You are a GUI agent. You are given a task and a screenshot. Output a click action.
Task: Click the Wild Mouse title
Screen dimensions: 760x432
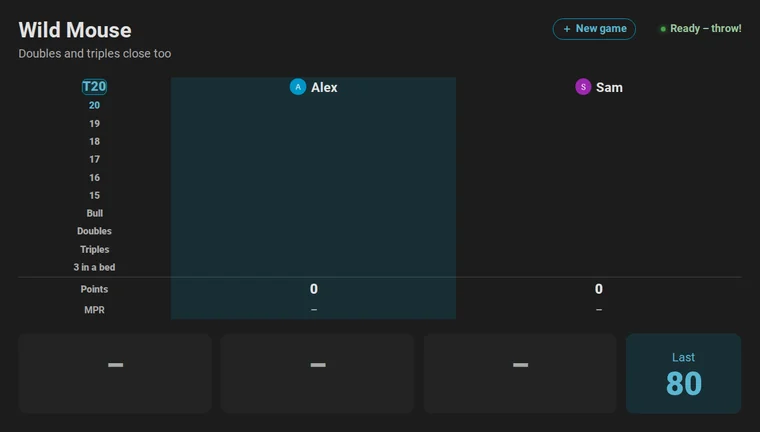75,30
